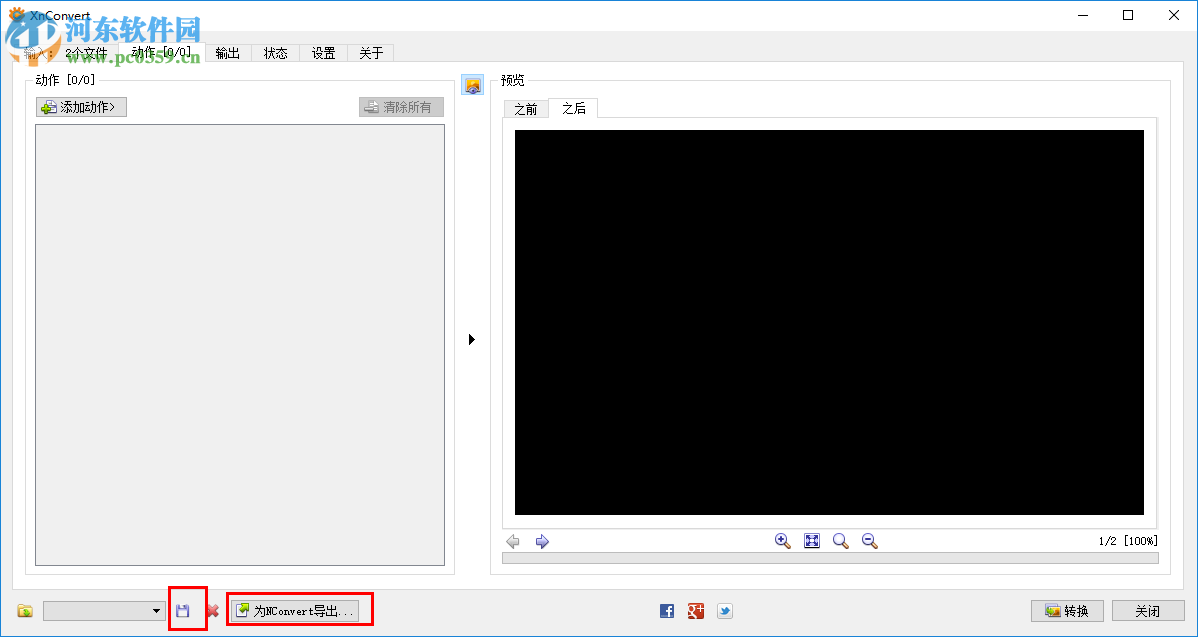Share XnConvert on Twitter
The height and width of the screenshot is (637, 1198).
tap(724, 610)
